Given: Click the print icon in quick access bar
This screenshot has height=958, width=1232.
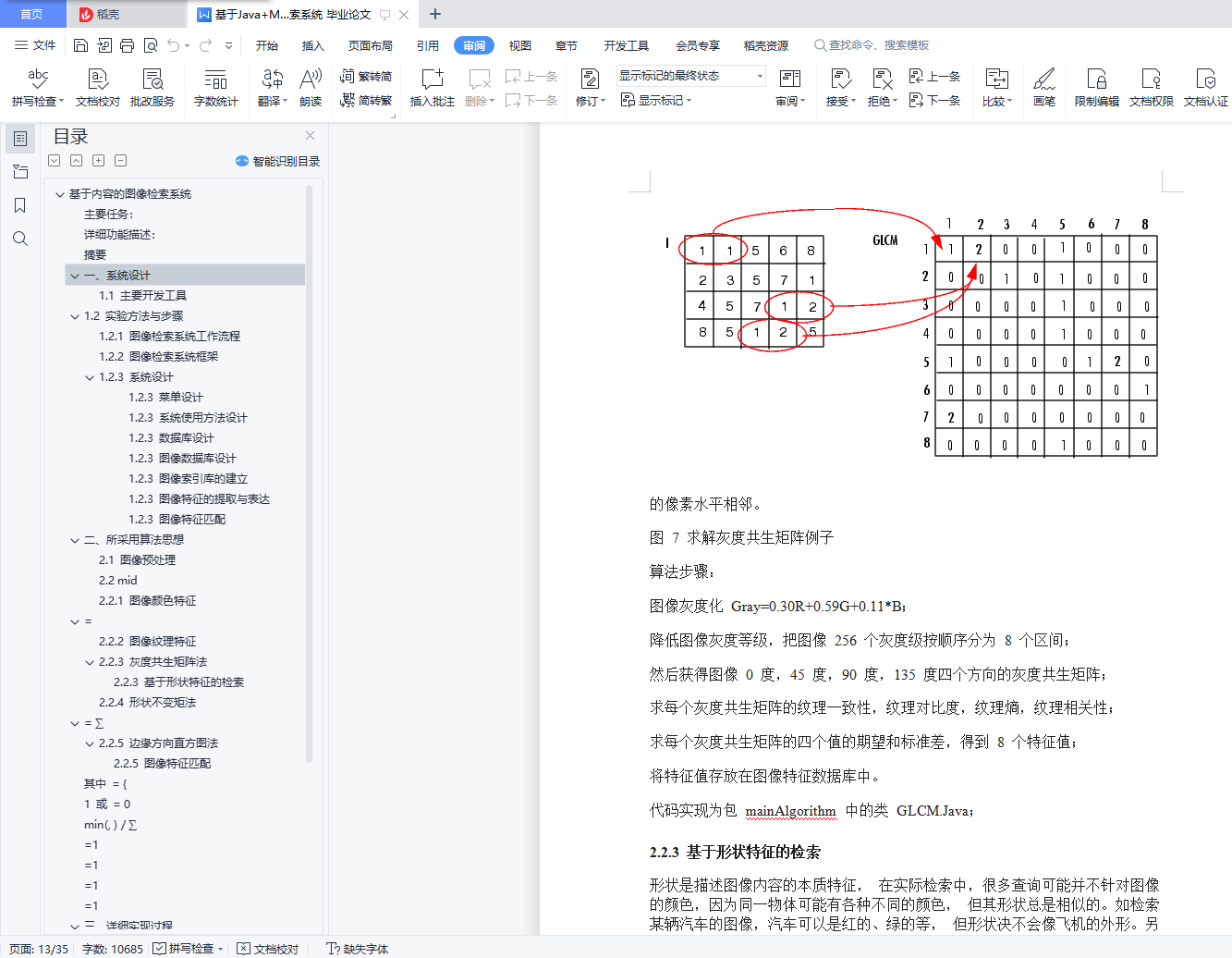Looking at the screenshot, I should pos(127,45).
